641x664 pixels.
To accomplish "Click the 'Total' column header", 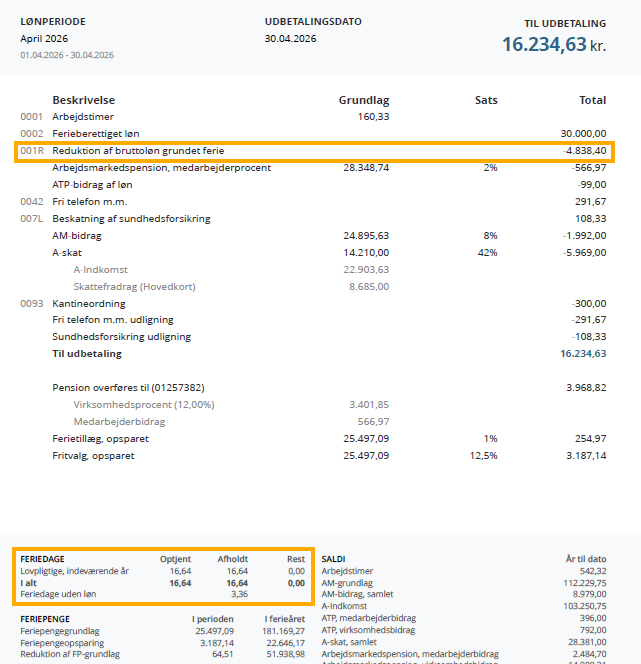I will 592,100.
